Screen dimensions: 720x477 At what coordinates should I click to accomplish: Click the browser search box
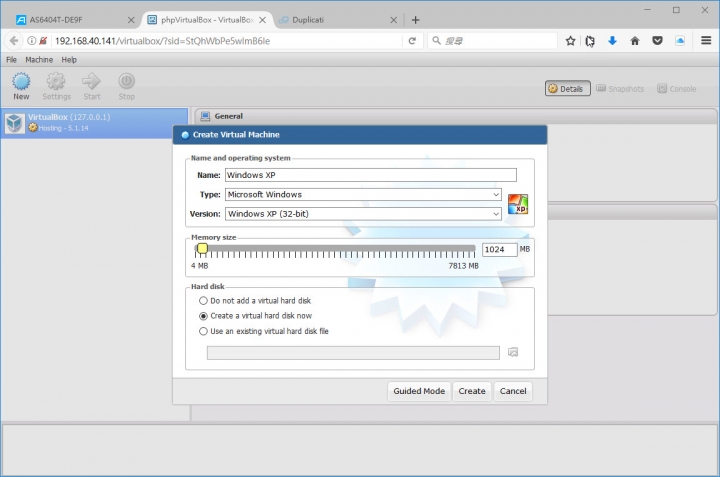[x=493, y=41]
